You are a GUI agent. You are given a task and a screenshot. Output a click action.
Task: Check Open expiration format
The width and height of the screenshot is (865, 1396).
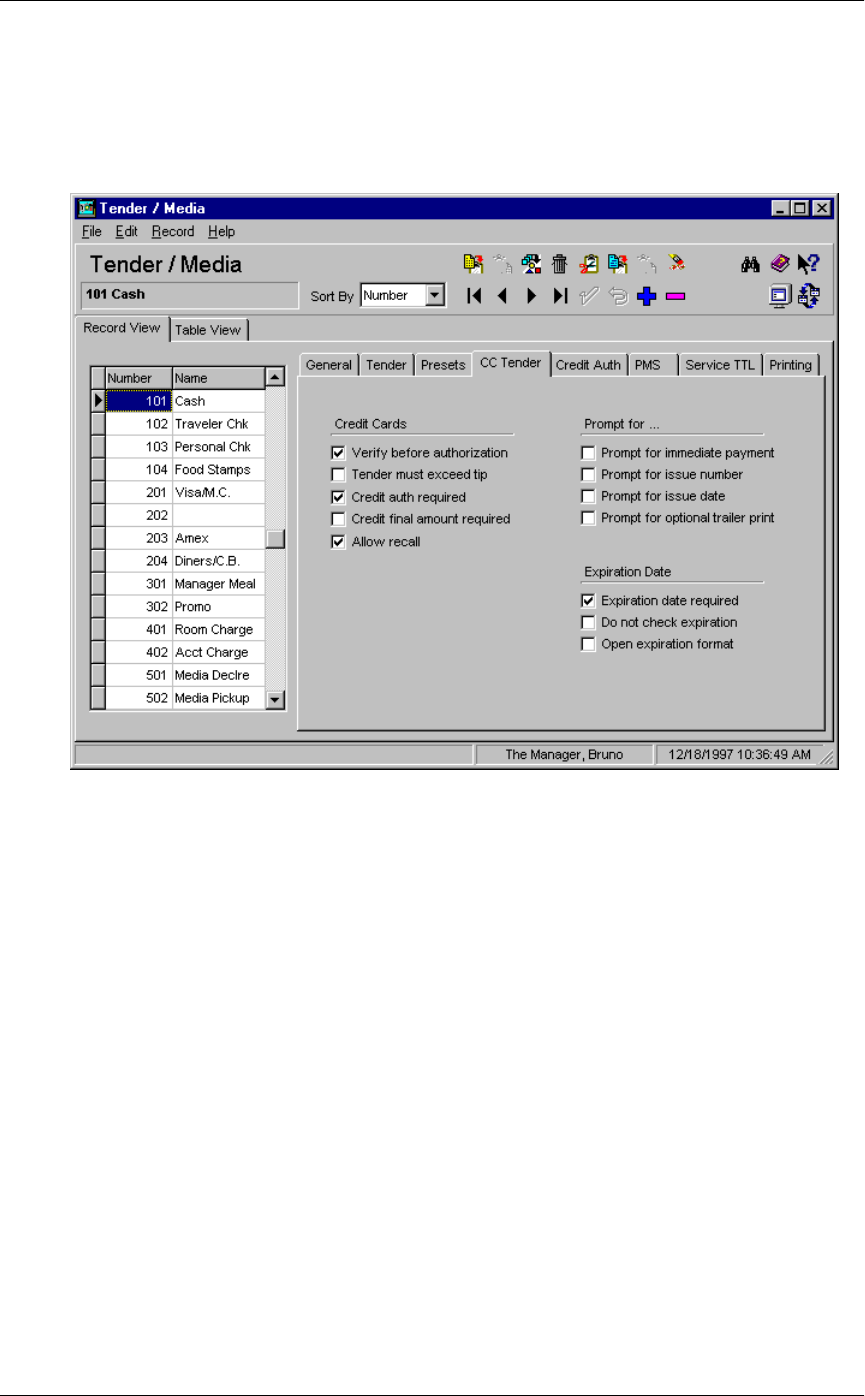coord(588,645)
